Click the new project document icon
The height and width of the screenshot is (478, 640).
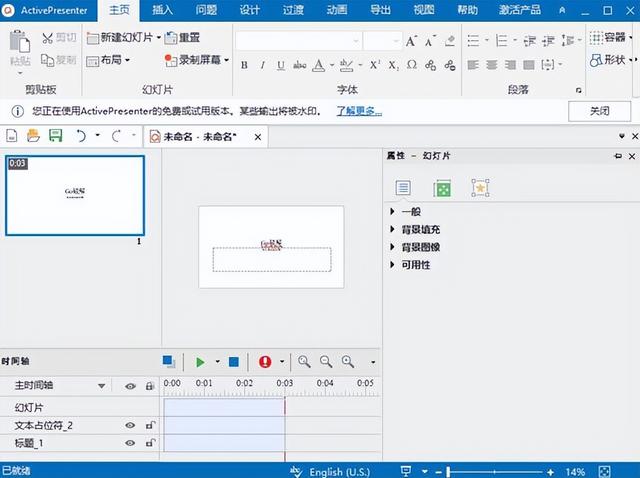(x=12, y=136)
